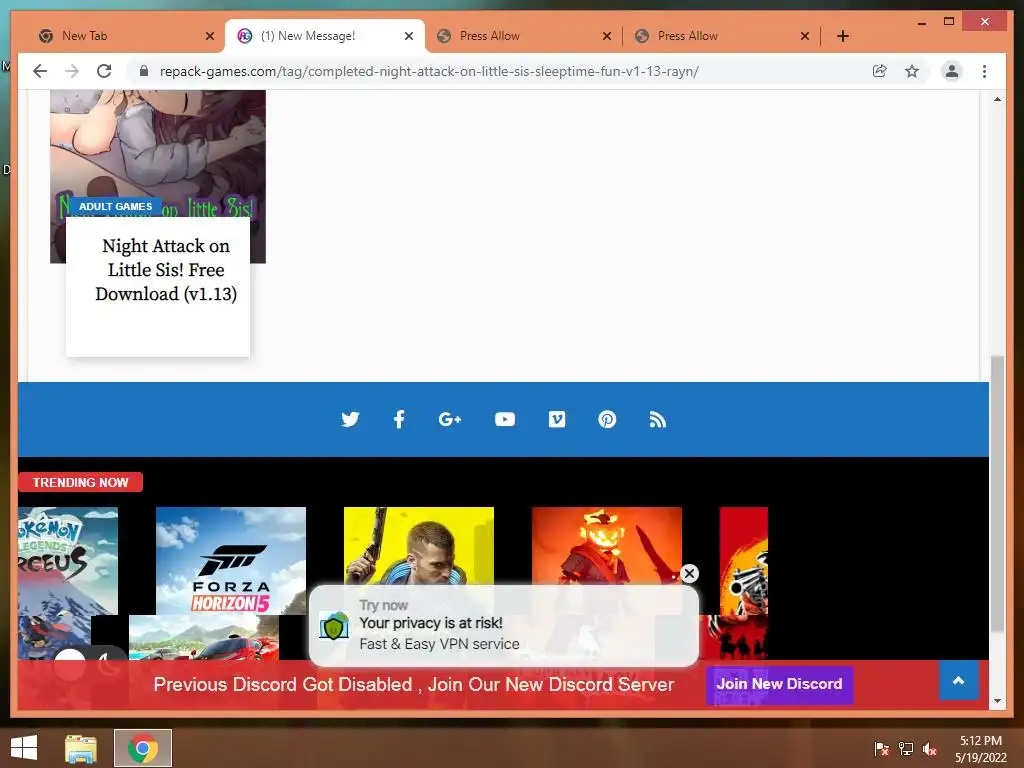This screenshot has width=1024, height=768.
Task: Open the Chrome three-dot menu
Action: point(984,71)
